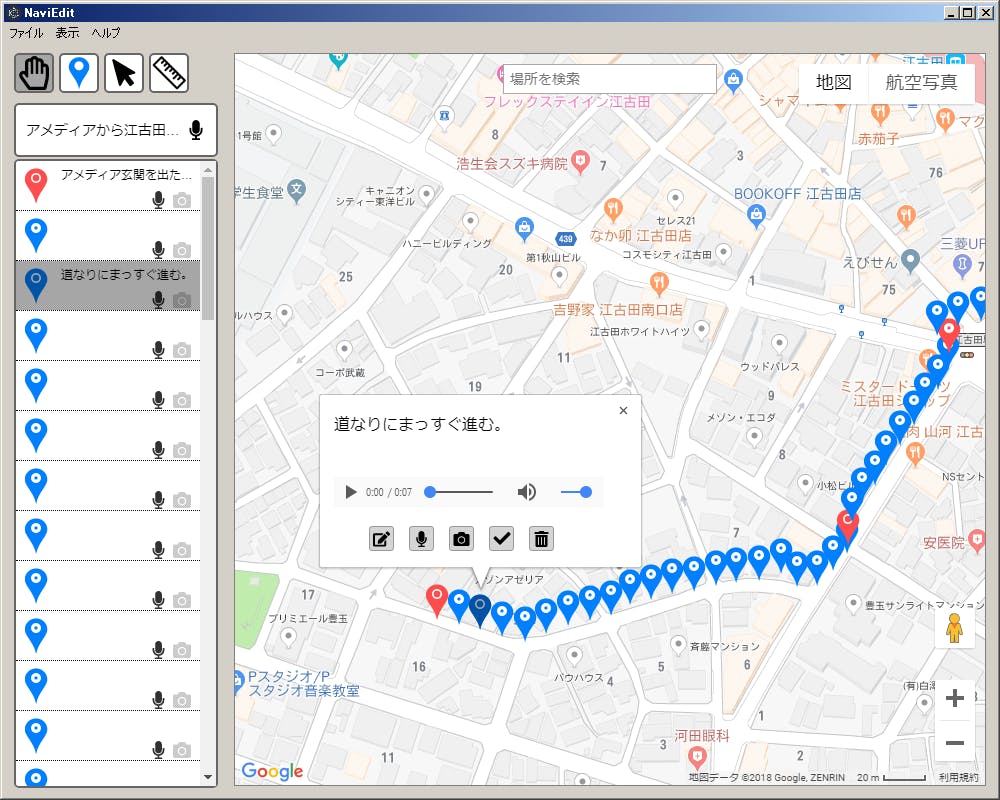Switch map to 地図 view
Image resolution: width=1000 pixels, height=800 pixels.
[833, 83]
